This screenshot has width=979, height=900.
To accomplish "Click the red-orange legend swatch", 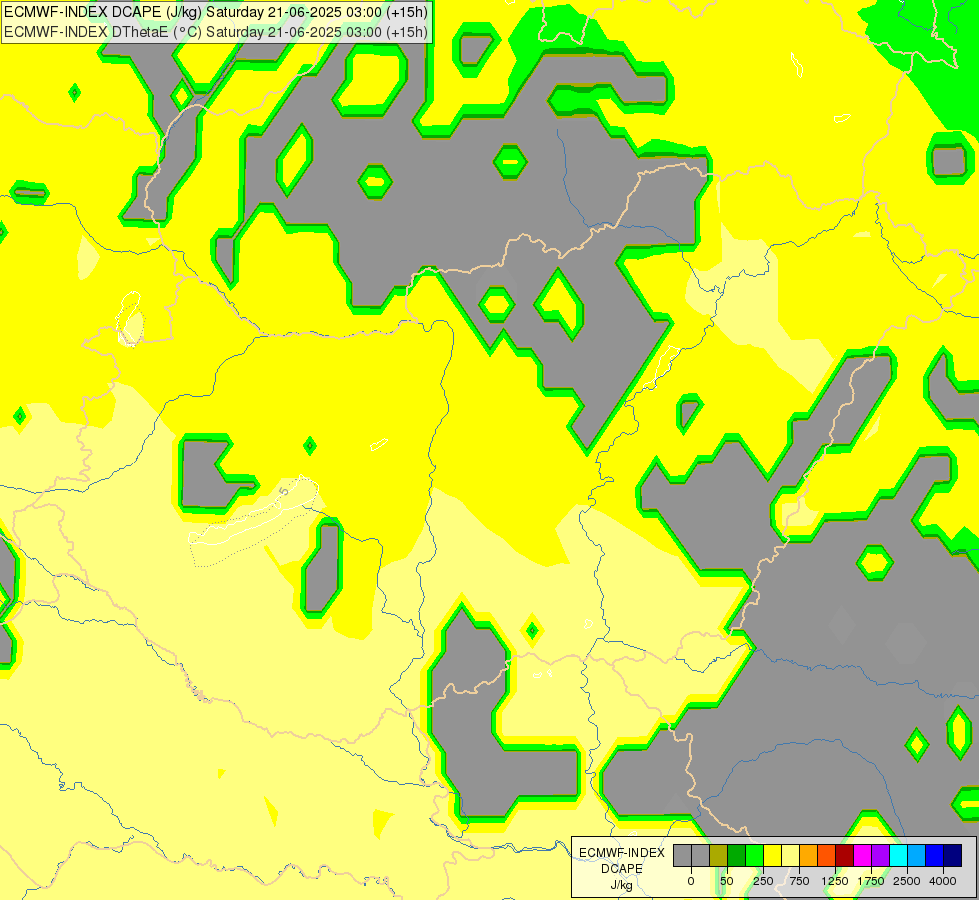I will coord(827,855).
